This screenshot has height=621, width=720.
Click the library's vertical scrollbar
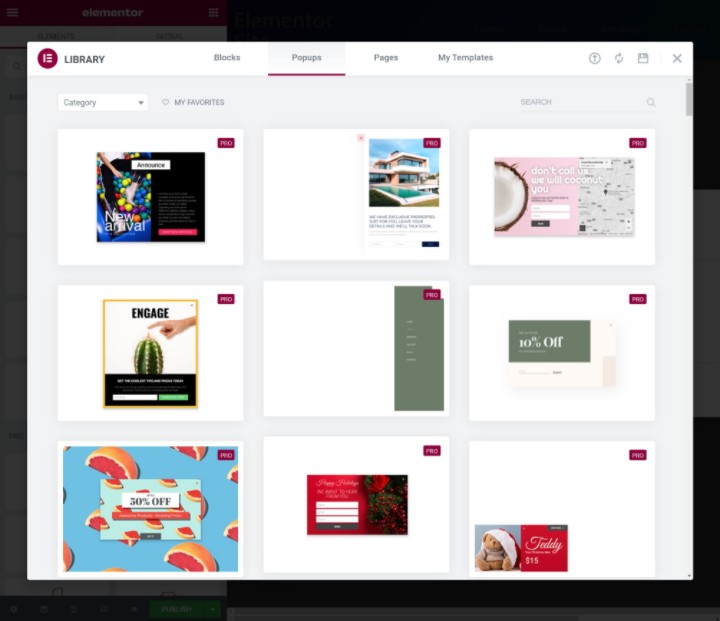pyautogui.click(x=689, y=101)
